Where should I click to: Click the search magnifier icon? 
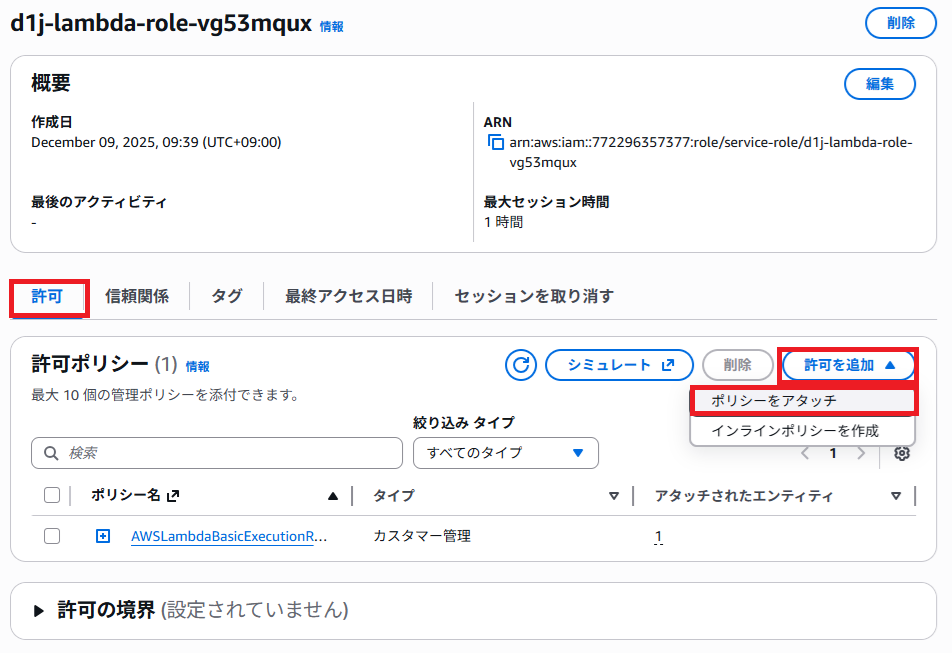[x=51, y=453]
